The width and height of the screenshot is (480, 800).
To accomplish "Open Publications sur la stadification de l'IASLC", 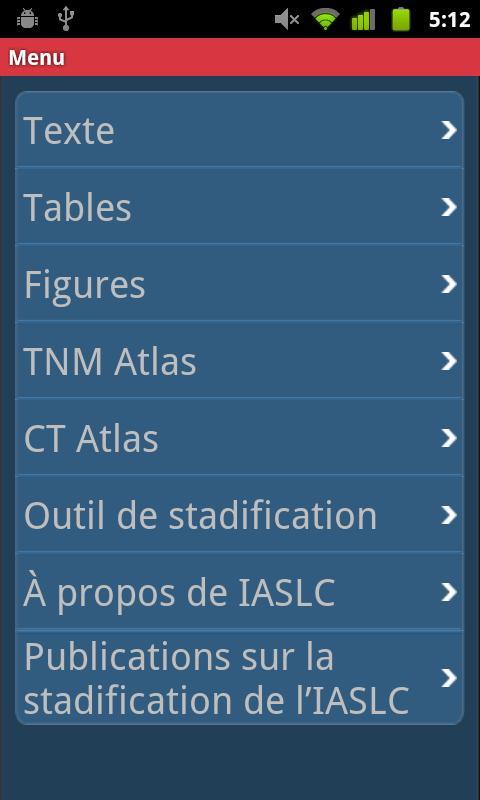I will point(239,678).
